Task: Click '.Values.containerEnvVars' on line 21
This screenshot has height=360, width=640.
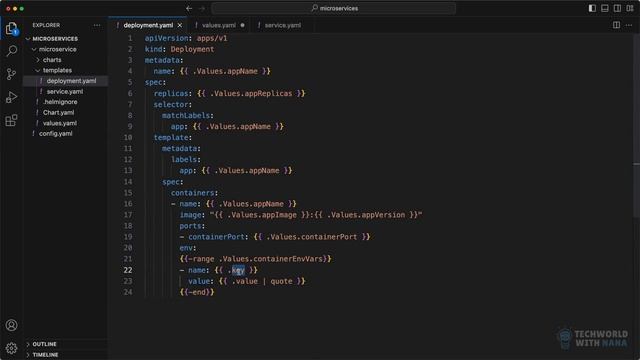Action: pyautogui.click(x=271, y=259)
